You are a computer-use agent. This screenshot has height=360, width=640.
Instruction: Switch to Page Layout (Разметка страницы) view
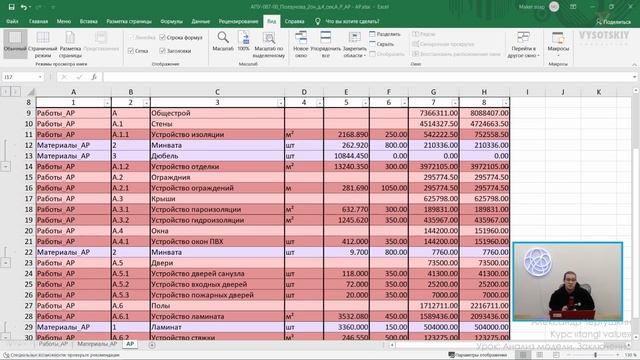(70, 44)
